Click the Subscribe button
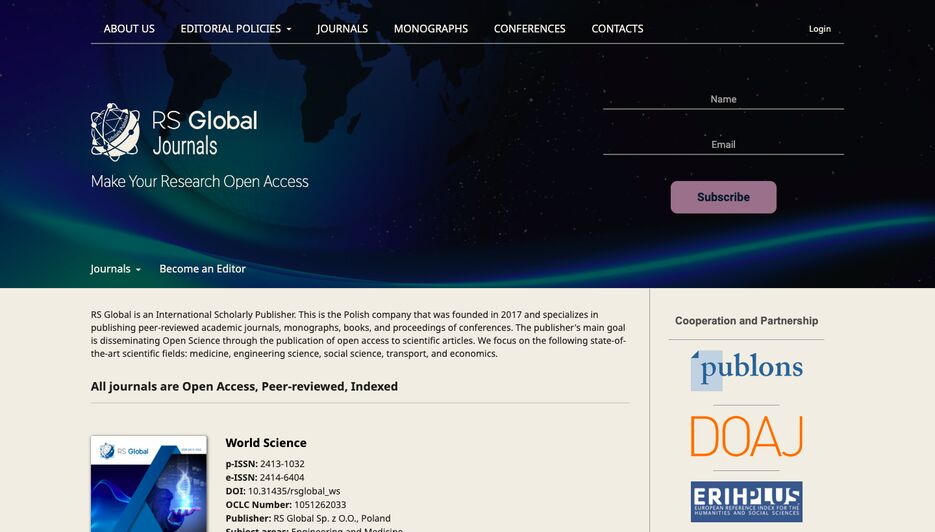This screenshot has width=935, height=532. click(723, 197)
